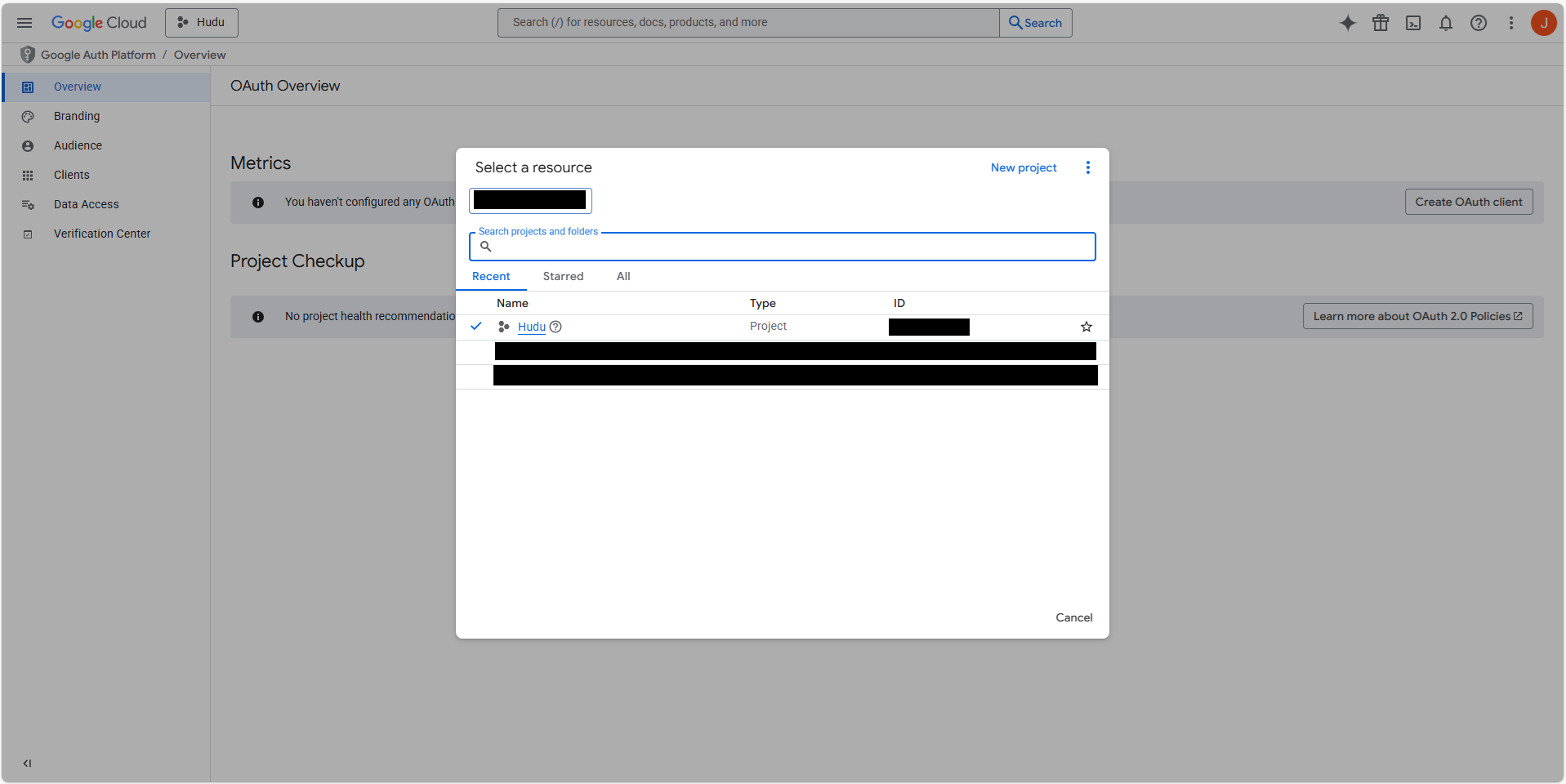Screen dimensions: 1566x784
Task: Open the notifications bell
Action: click(1446, 23)
